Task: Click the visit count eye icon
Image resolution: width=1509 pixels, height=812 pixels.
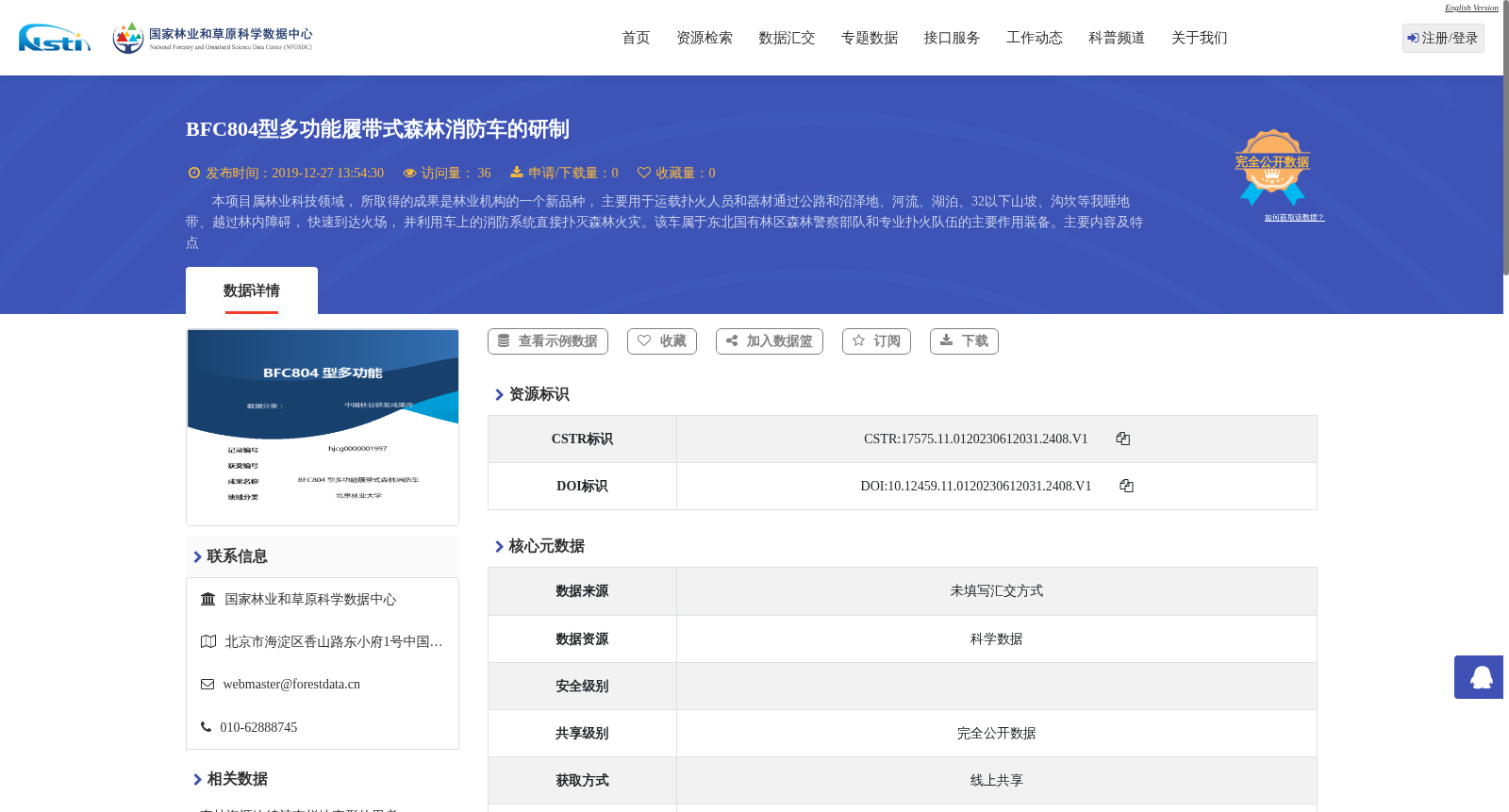Action: [409, 173]
